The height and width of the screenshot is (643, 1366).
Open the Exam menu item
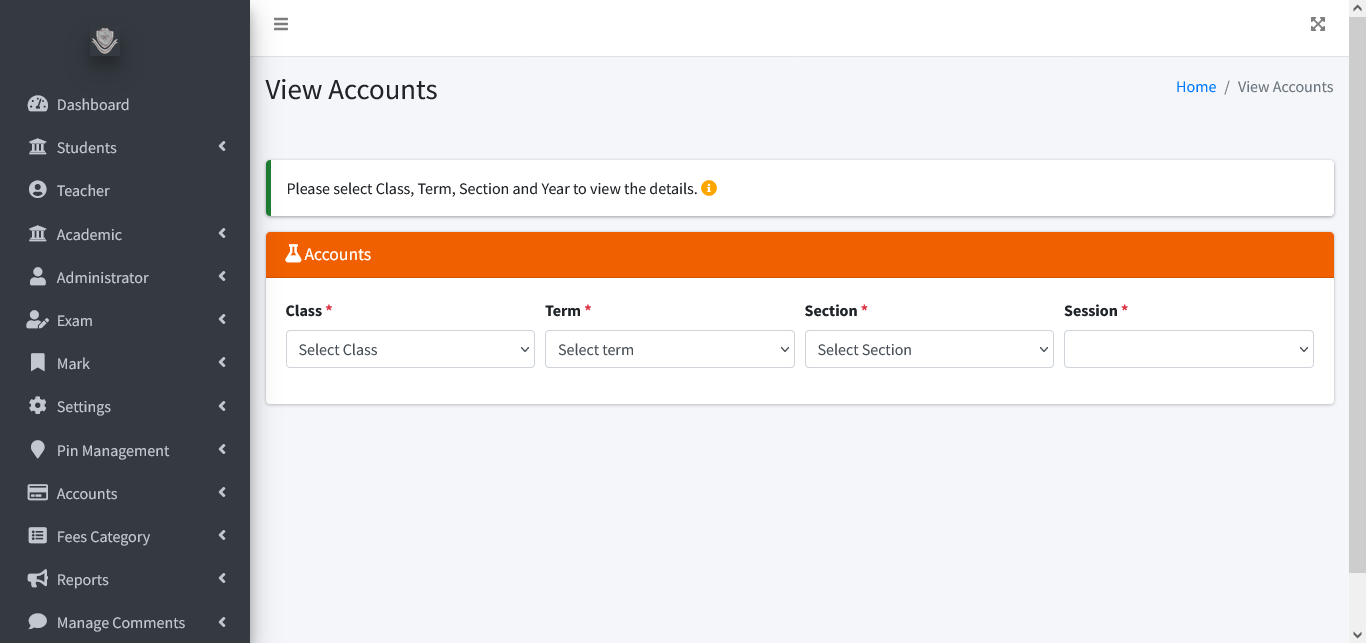pyautogui.click(x=125, y=320)
